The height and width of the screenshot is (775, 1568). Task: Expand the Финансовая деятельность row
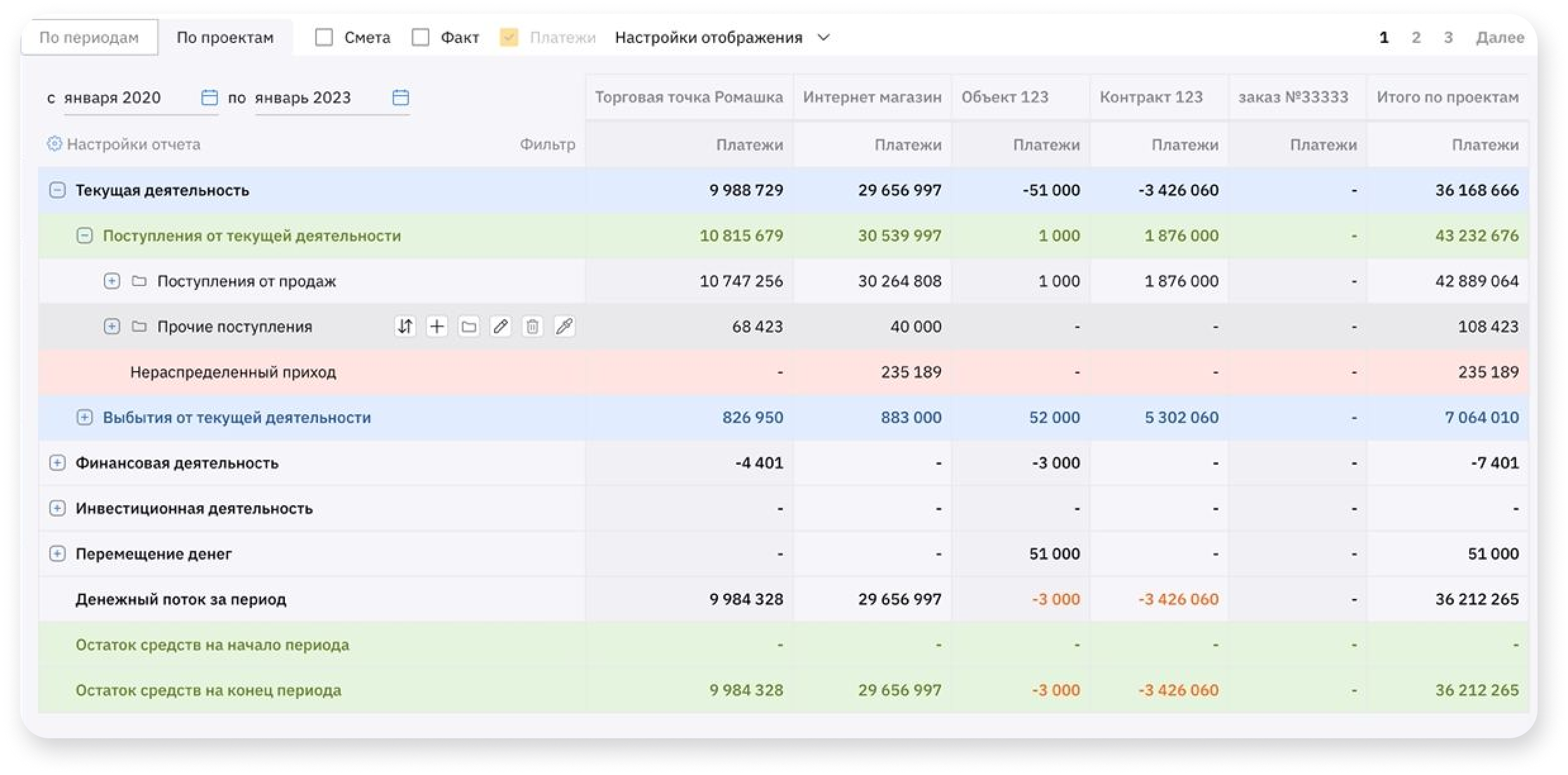pos(57,463)
